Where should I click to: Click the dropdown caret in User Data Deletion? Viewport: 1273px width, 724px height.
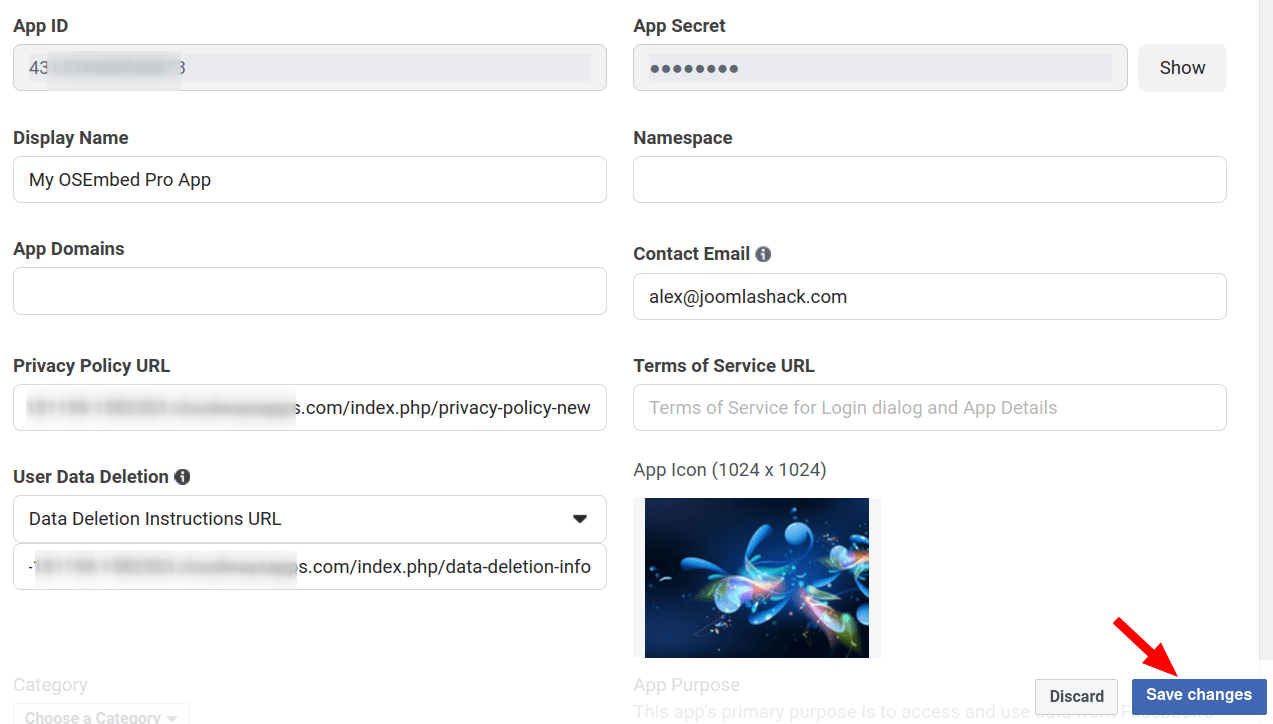point(579,519)
